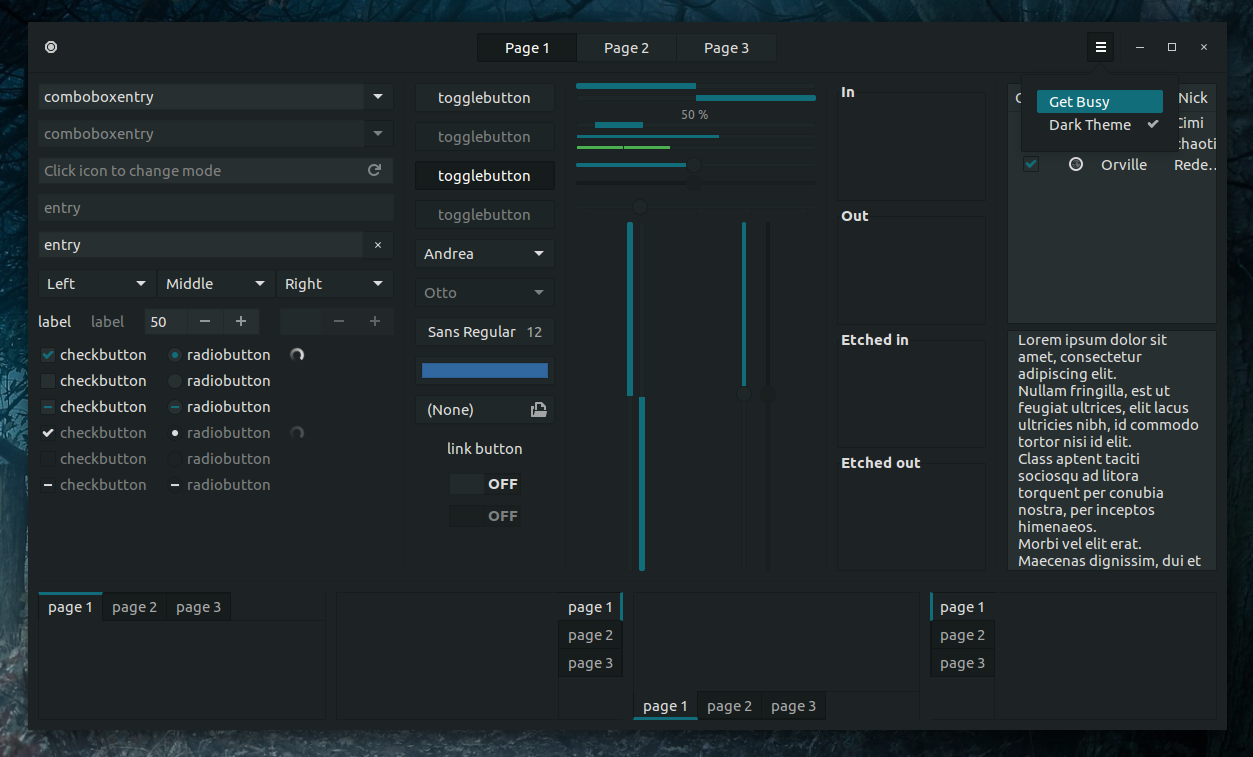Click the plus stepper next to the 50 spinbutton

[240, 321]
